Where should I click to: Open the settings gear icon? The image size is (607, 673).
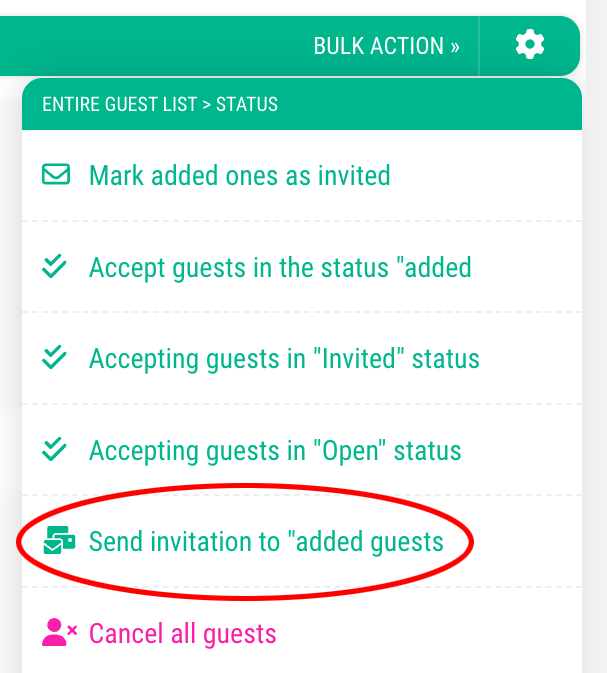click(x=530, y=45)
